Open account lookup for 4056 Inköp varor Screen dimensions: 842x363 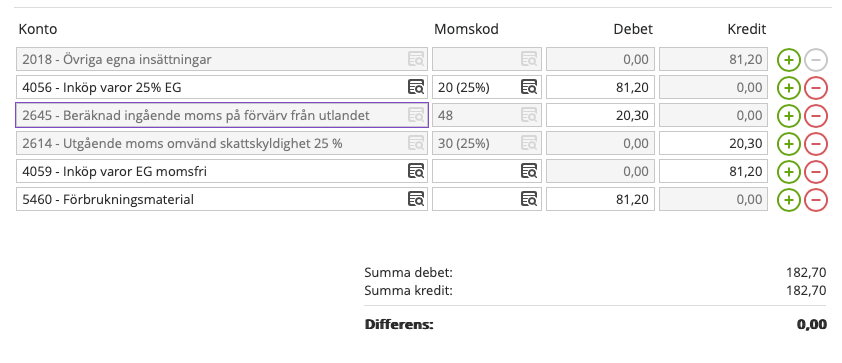tap(416, 88)
